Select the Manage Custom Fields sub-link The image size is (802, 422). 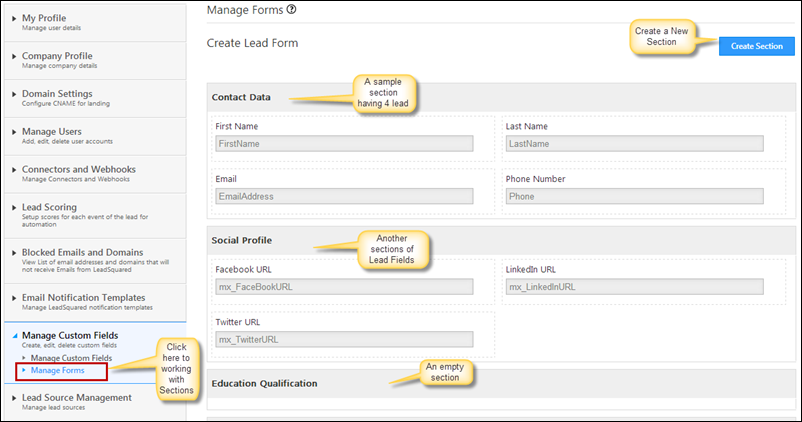pos(71,357)
